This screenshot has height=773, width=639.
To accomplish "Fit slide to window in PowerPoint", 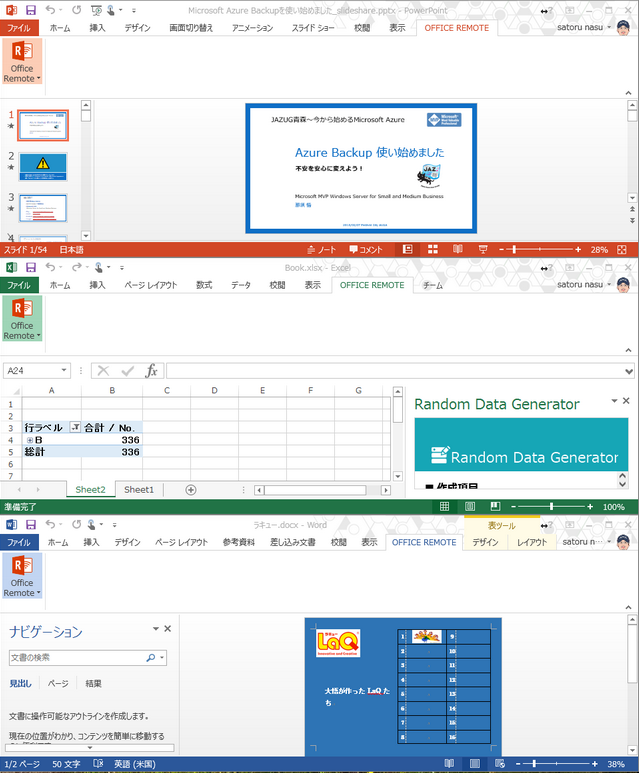I will 622,249.
